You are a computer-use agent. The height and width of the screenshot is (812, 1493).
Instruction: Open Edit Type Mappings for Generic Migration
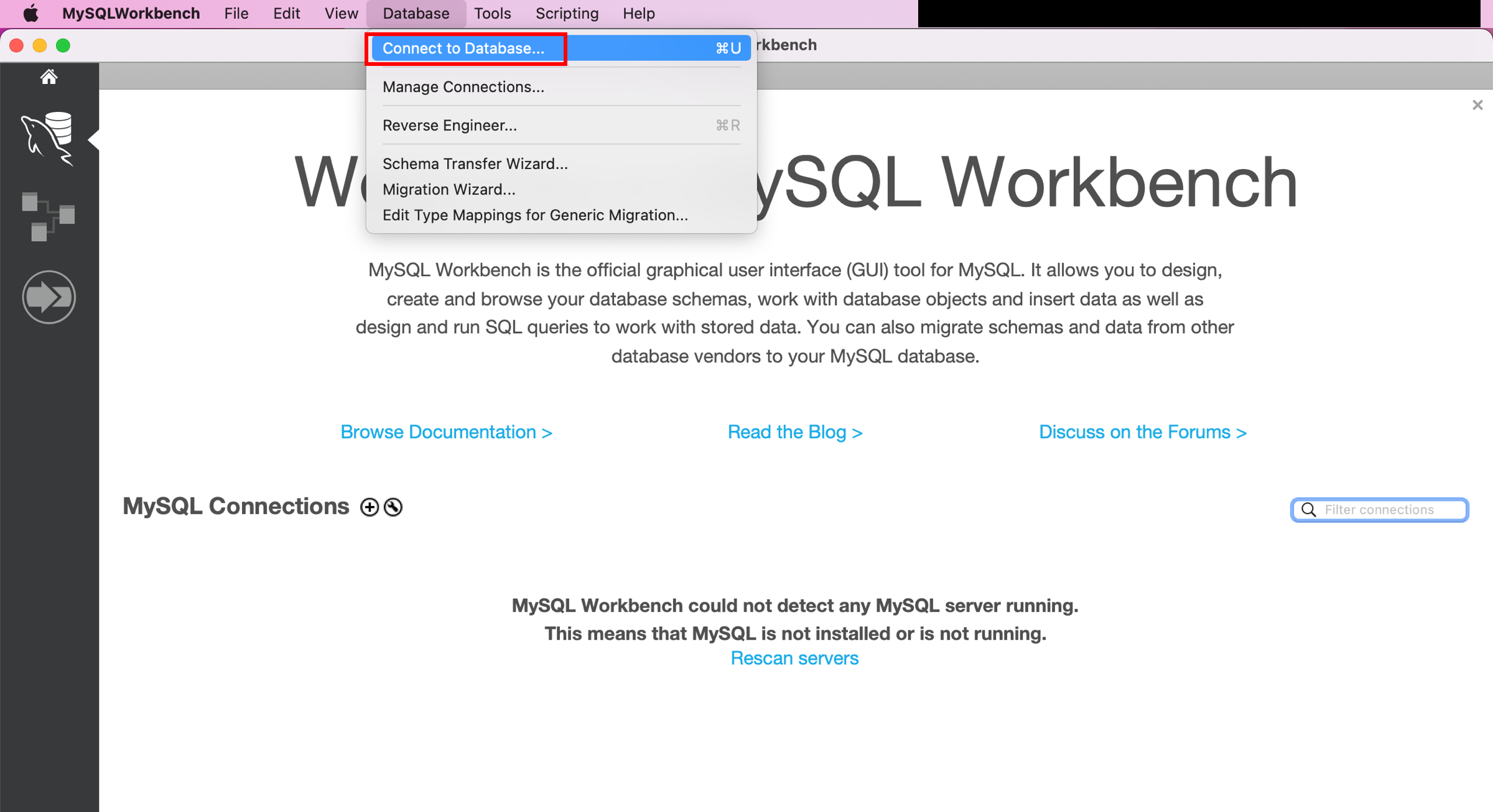(535, 215)
